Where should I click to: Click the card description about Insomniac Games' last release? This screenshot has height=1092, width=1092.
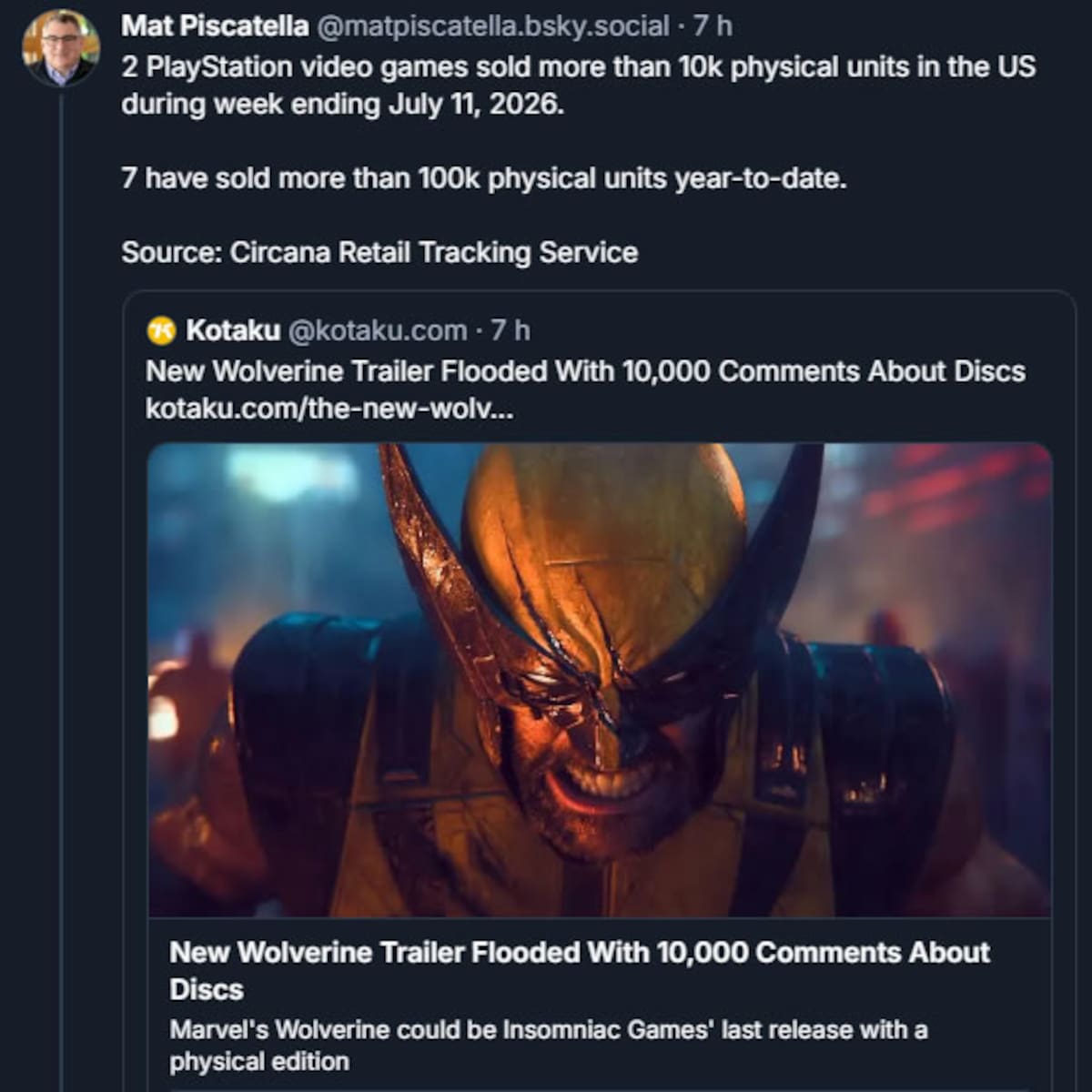(x=549, y=1046)
